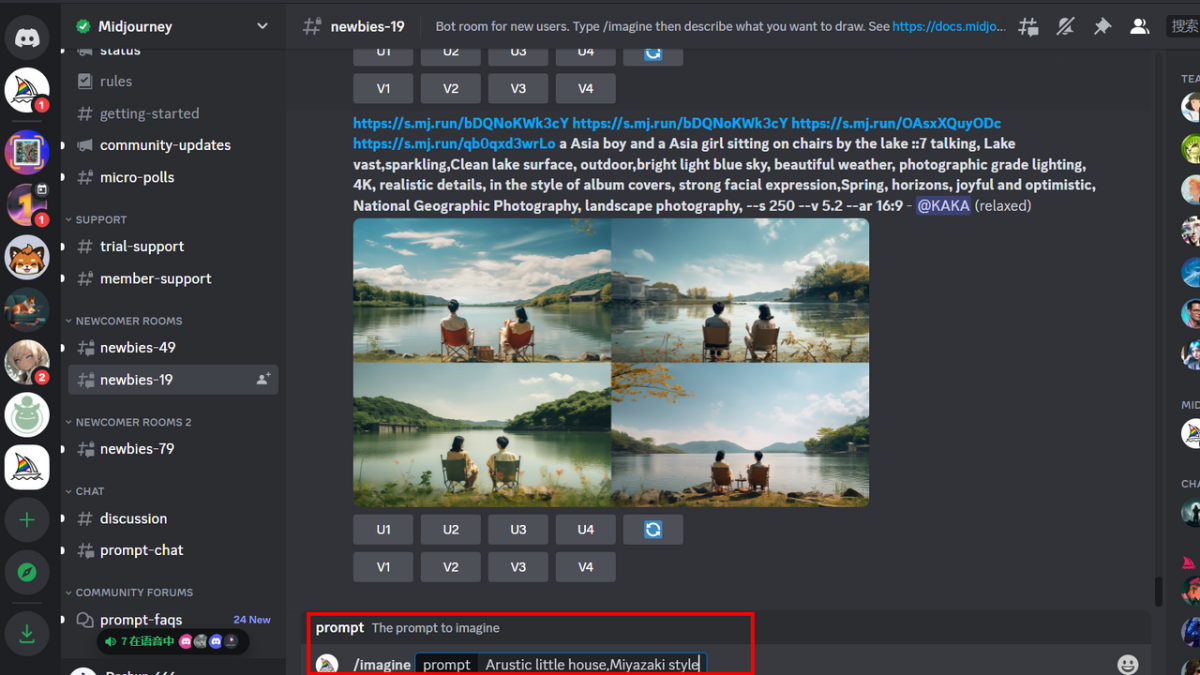This screenshot has height=675, width=1200.
Task: Click the create invite icon on newbies-19
Action: (263, 379)
